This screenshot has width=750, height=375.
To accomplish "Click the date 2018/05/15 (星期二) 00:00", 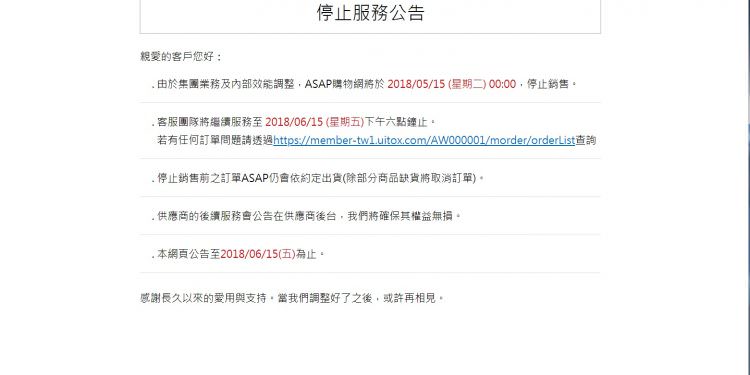I will [x=452, y=84].
